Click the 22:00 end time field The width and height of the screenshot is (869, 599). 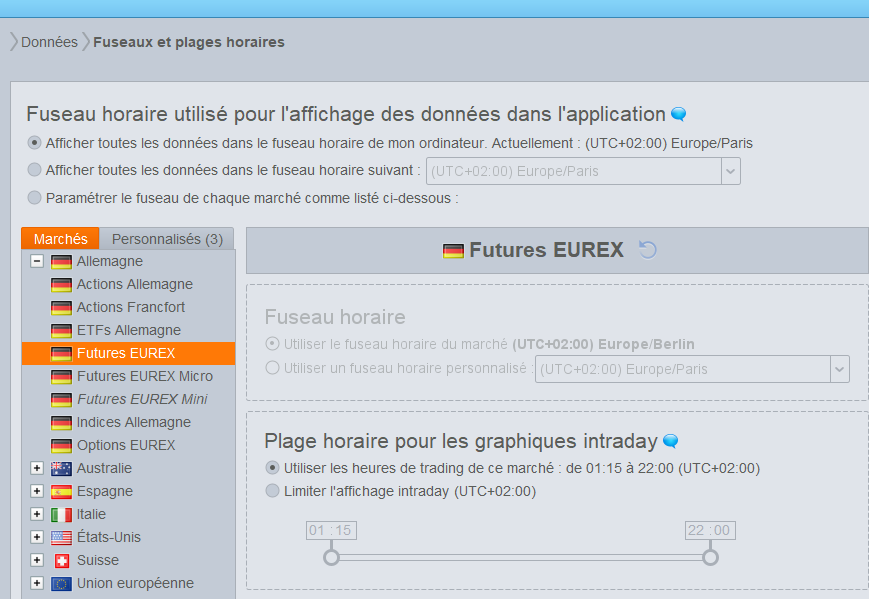coord(710,530)
